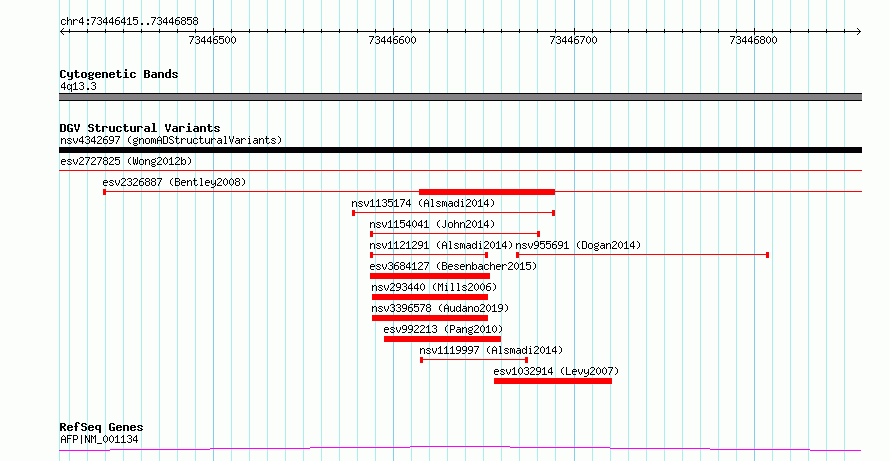This screenshot has height=461, width=890.
Task: Open variant nsv955691 (Dogan2014) label
Action: pos(578,245)
